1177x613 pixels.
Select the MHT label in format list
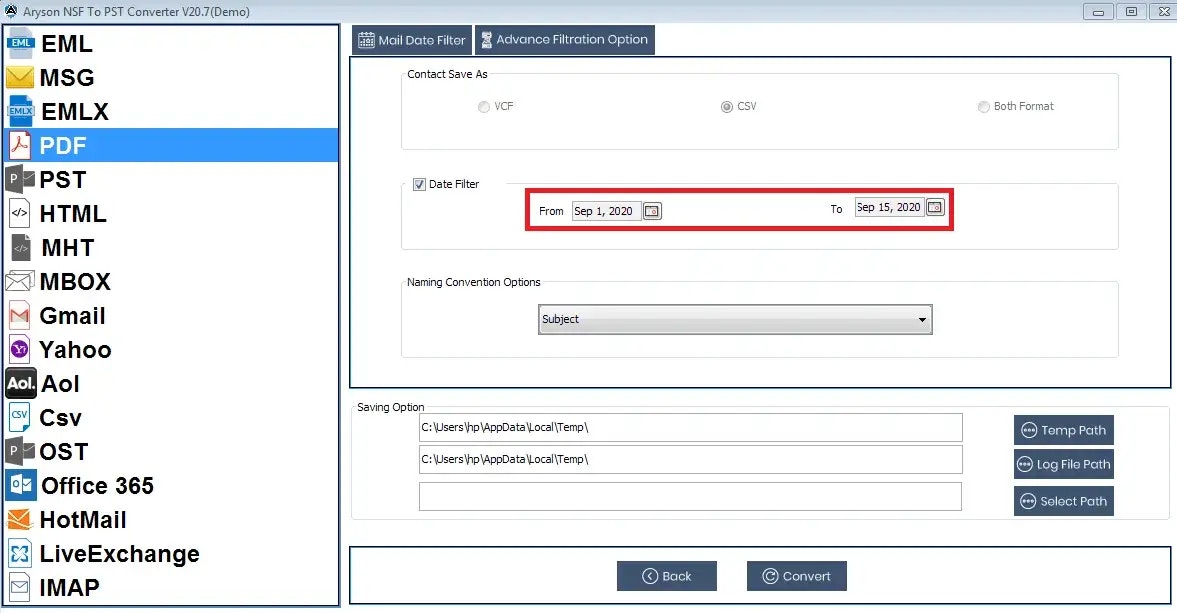pos(68,248)
